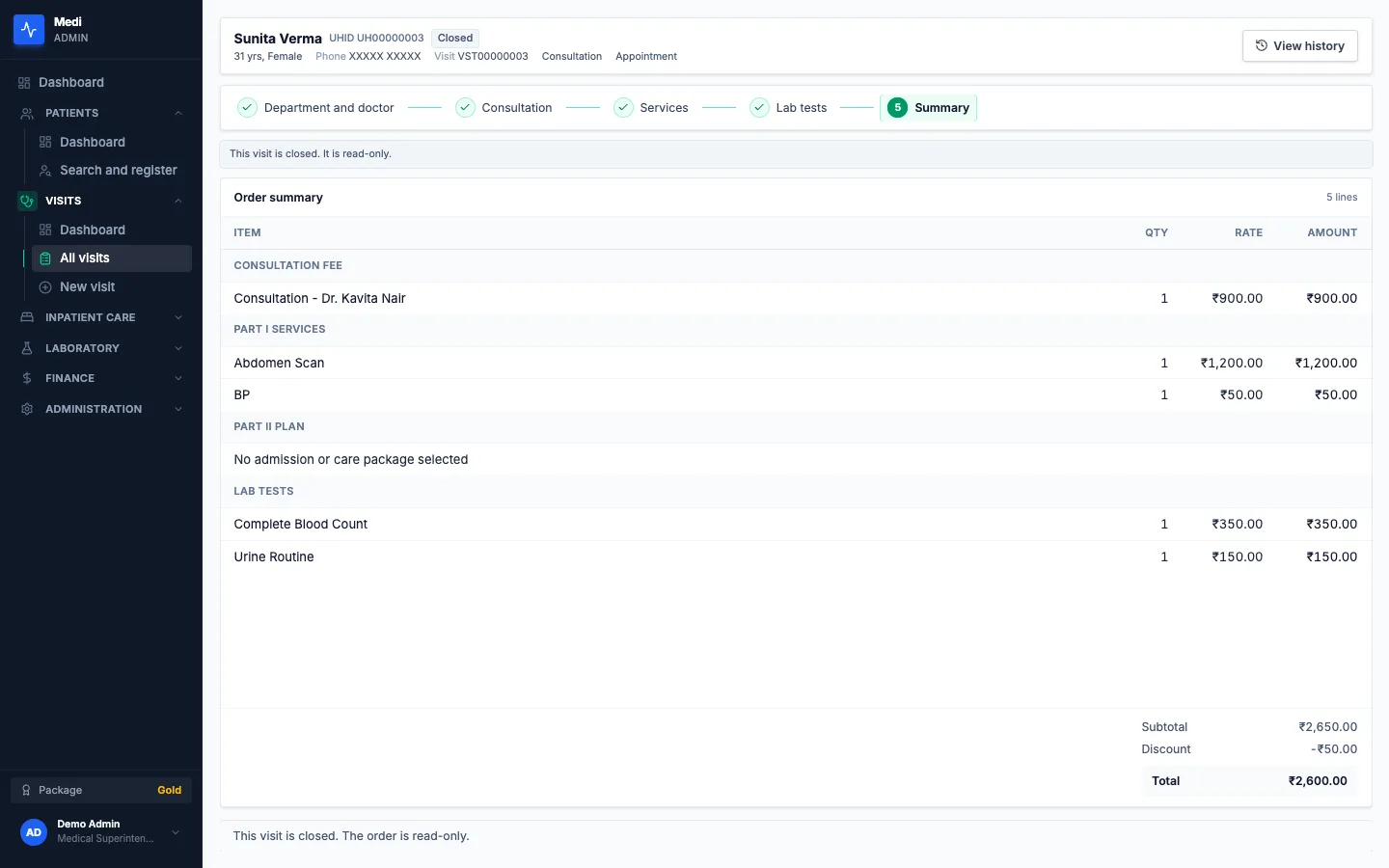Open New visit in sidebar

[112, 287]
